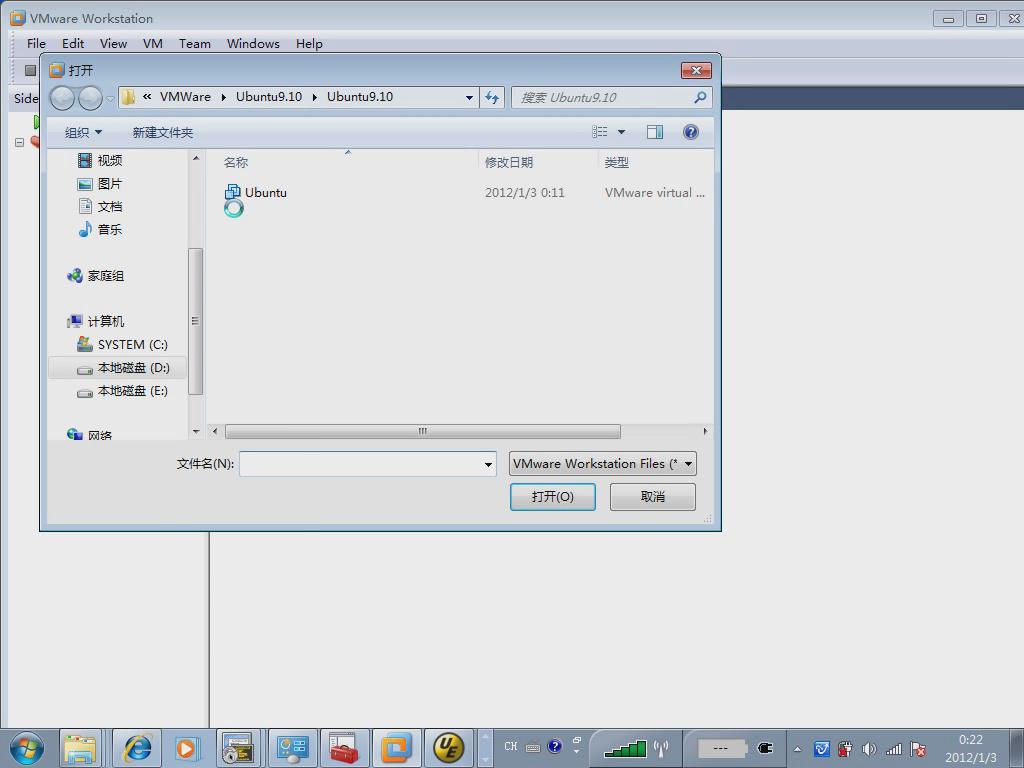Open the dialog help icon
The width and height of the screenshot is (1024, 768).
pos(690,132)
